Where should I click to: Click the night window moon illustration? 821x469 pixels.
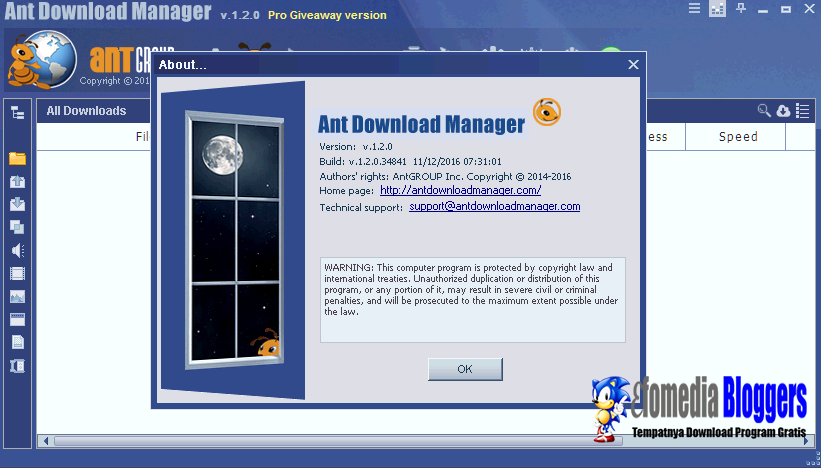pyautogui.click(x=235, y=239)
